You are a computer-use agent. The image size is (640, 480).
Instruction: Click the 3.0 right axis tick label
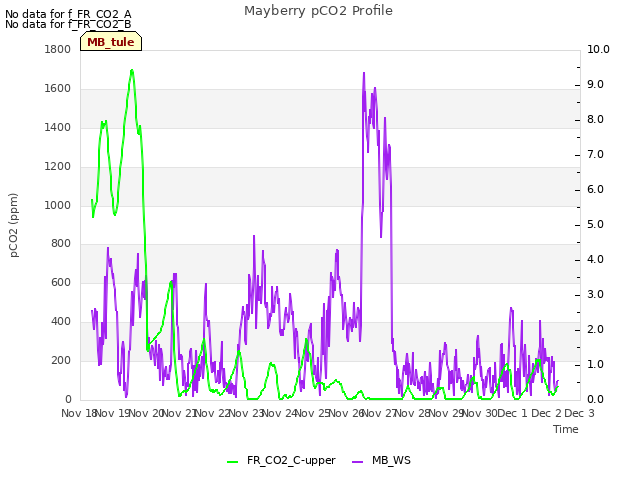(595, 295)
